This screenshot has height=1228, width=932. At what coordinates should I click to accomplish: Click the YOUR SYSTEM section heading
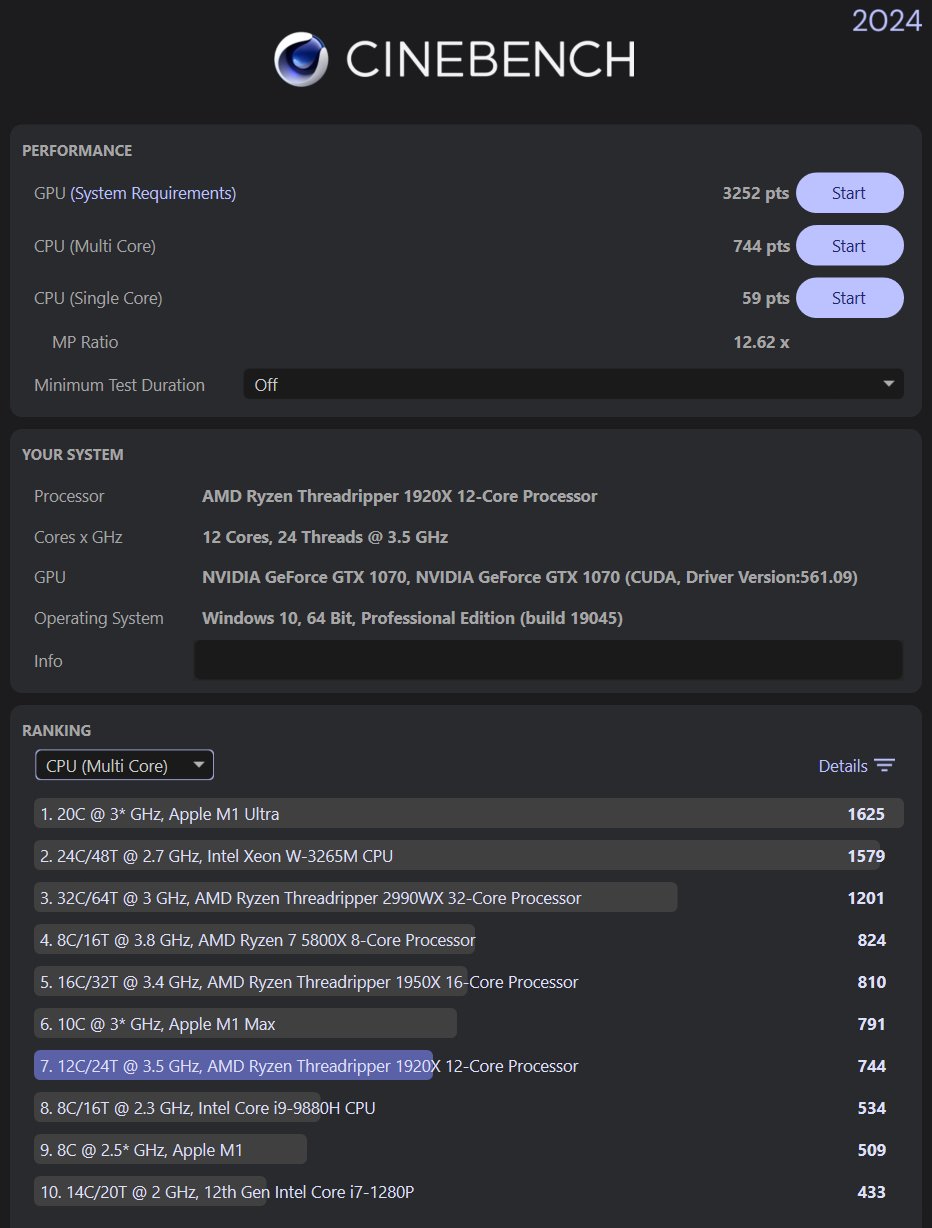point(73,455)
